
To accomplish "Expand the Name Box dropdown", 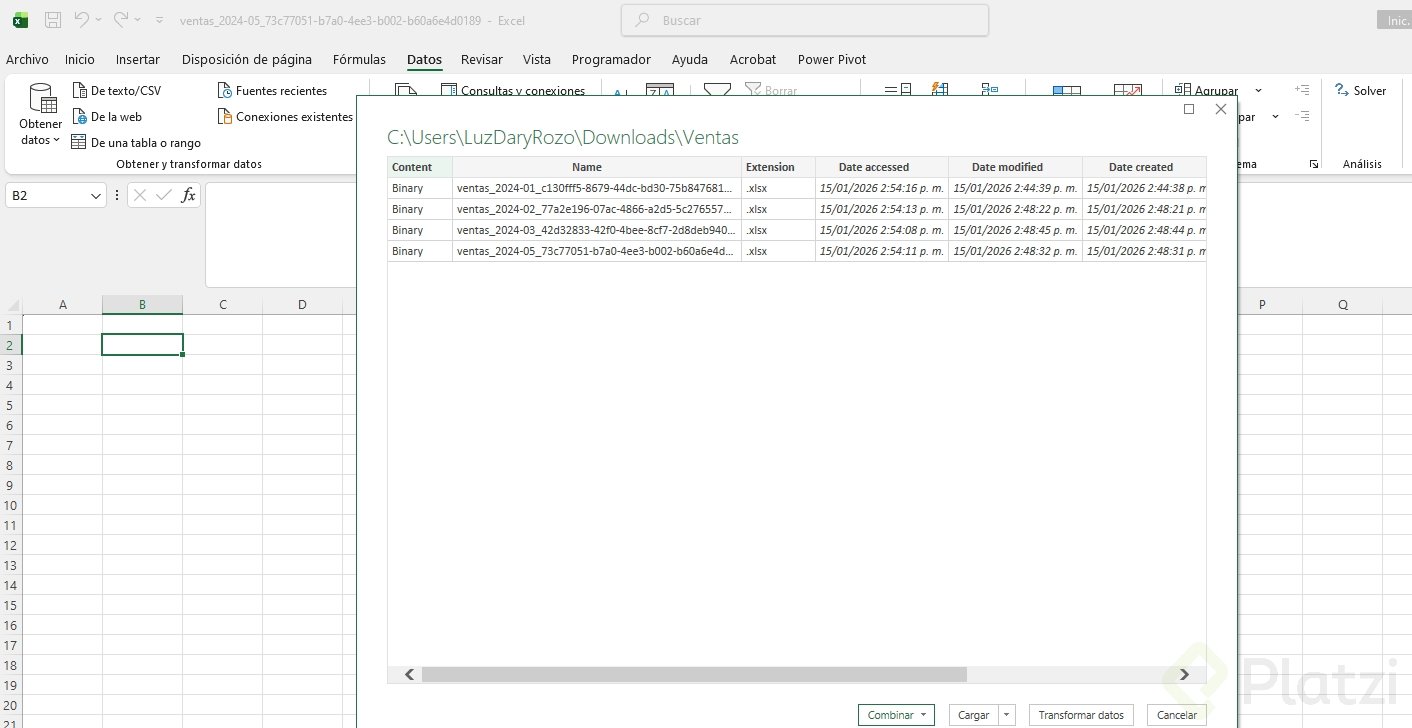I will coord(96,196).
